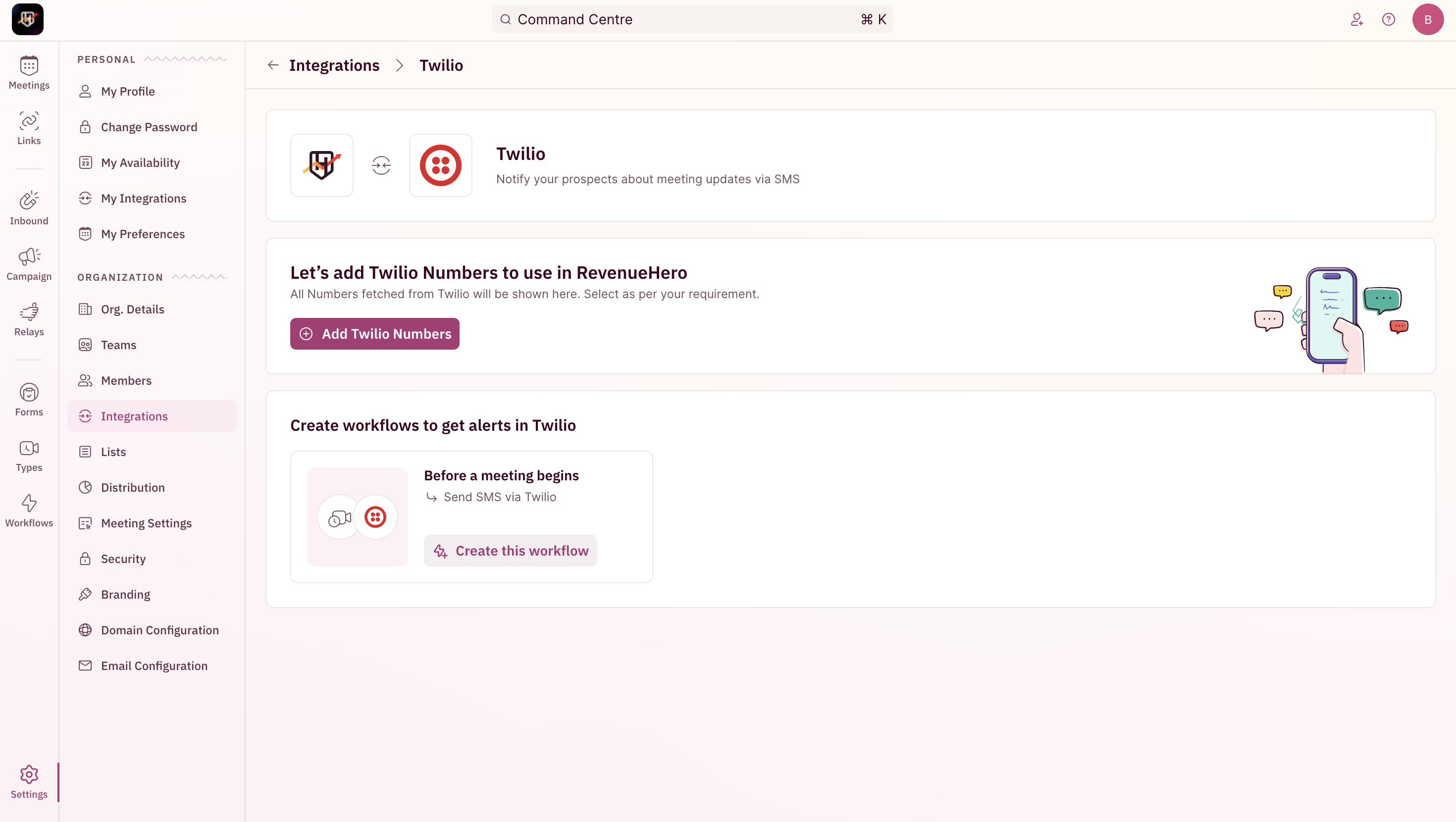Image resolution: width=1456 pixels, height=822 pixels.
Task: Click the Twilio logo tile
Action: coord(441,165)
